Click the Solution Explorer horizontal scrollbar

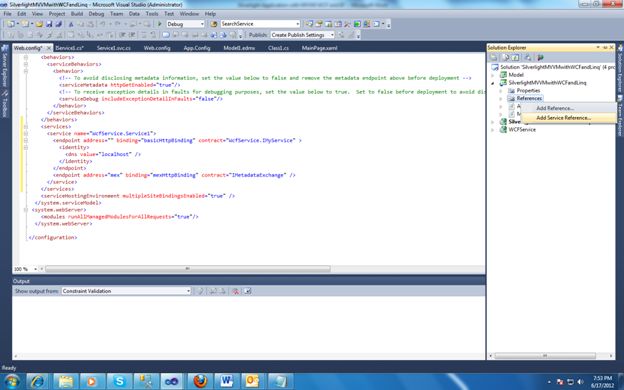pos(545,356)
